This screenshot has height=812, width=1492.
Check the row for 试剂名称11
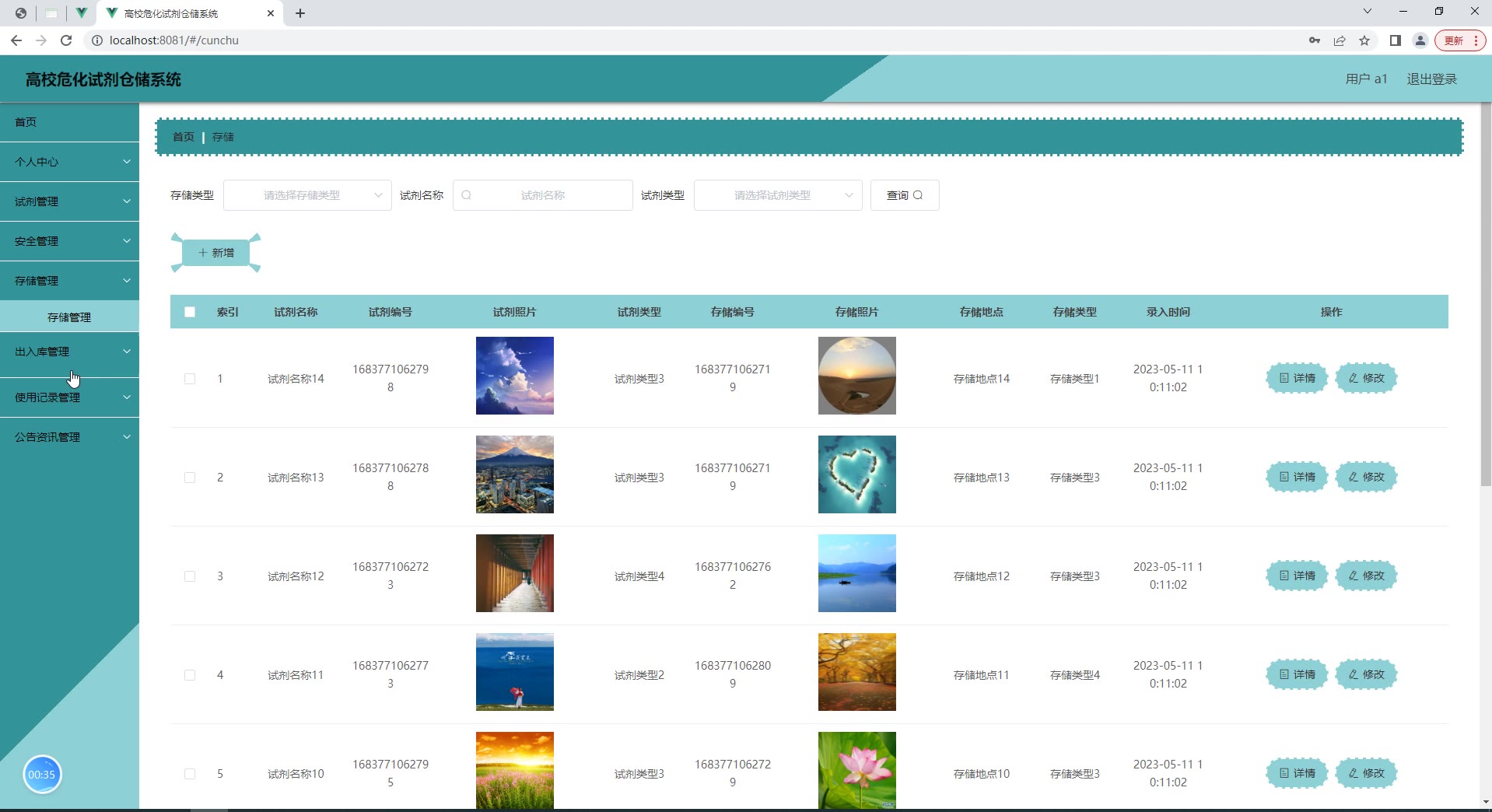(190, 675)
